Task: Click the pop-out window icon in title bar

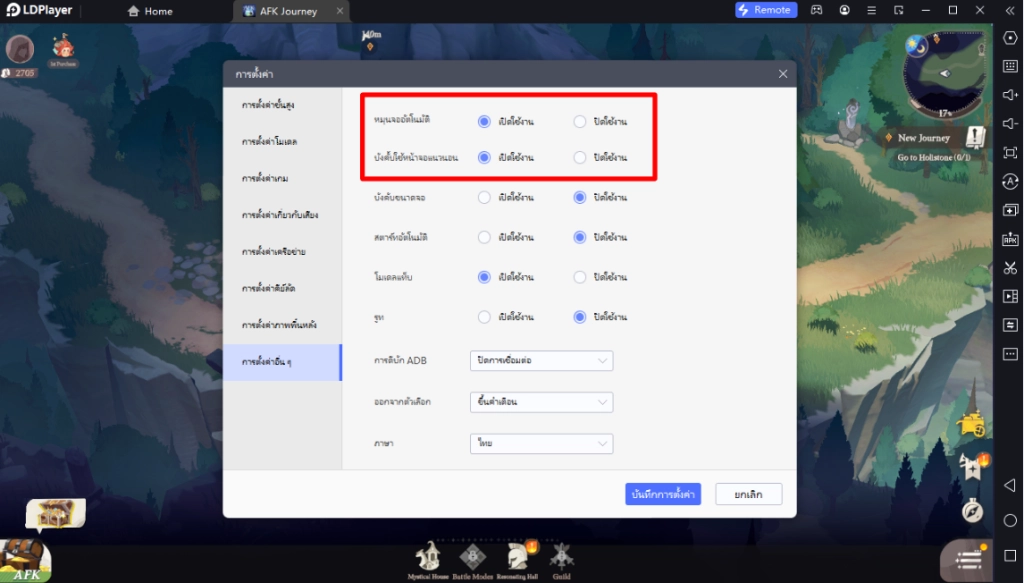Action: point(899,10)
